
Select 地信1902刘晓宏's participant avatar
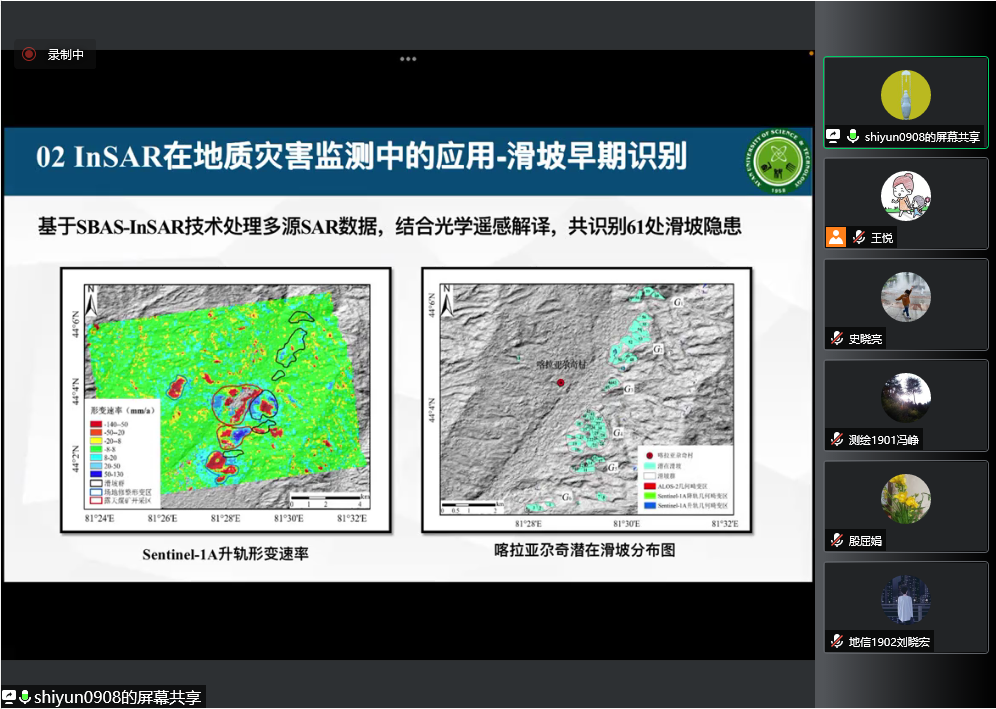point(905,600)
